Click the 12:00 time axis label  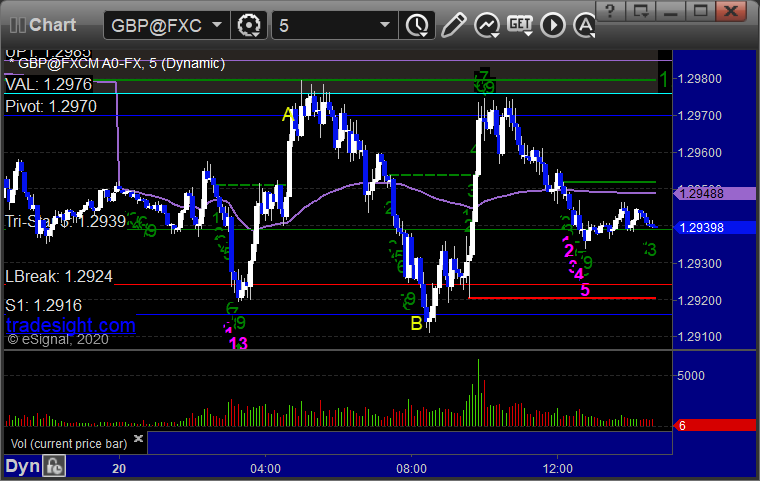[557, 469]
